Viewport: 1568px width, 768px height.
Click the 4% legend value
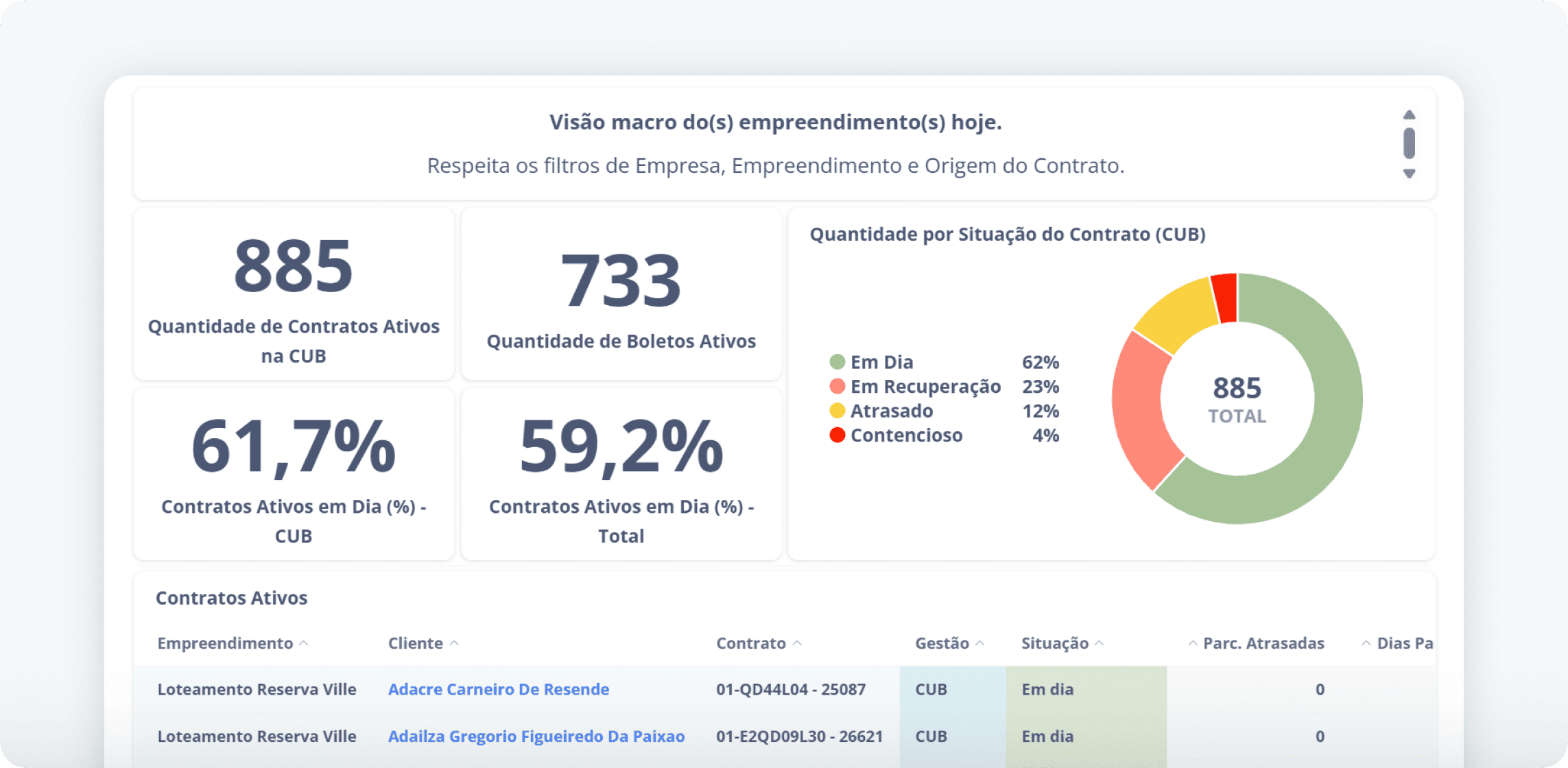coord(1046,435)
